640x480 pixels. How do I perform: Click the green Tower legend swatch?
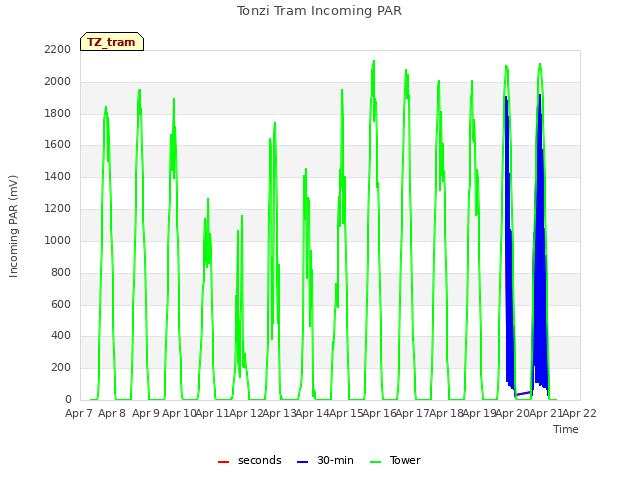coord(375,462)
